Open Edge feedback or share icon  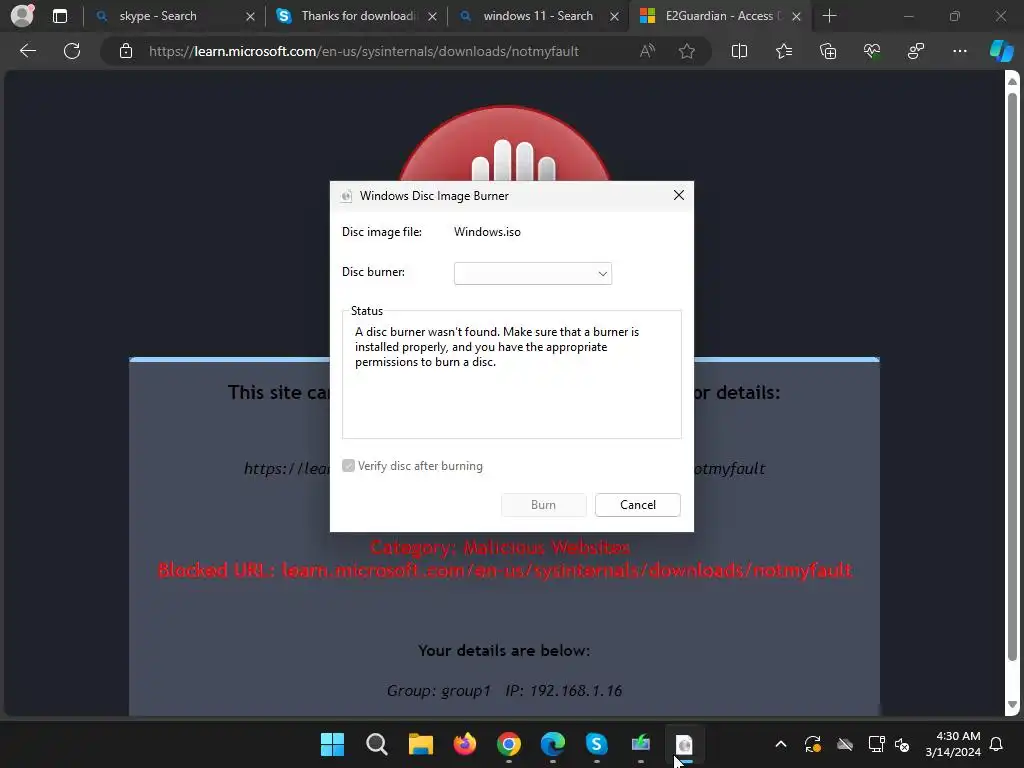click(916, 51)
